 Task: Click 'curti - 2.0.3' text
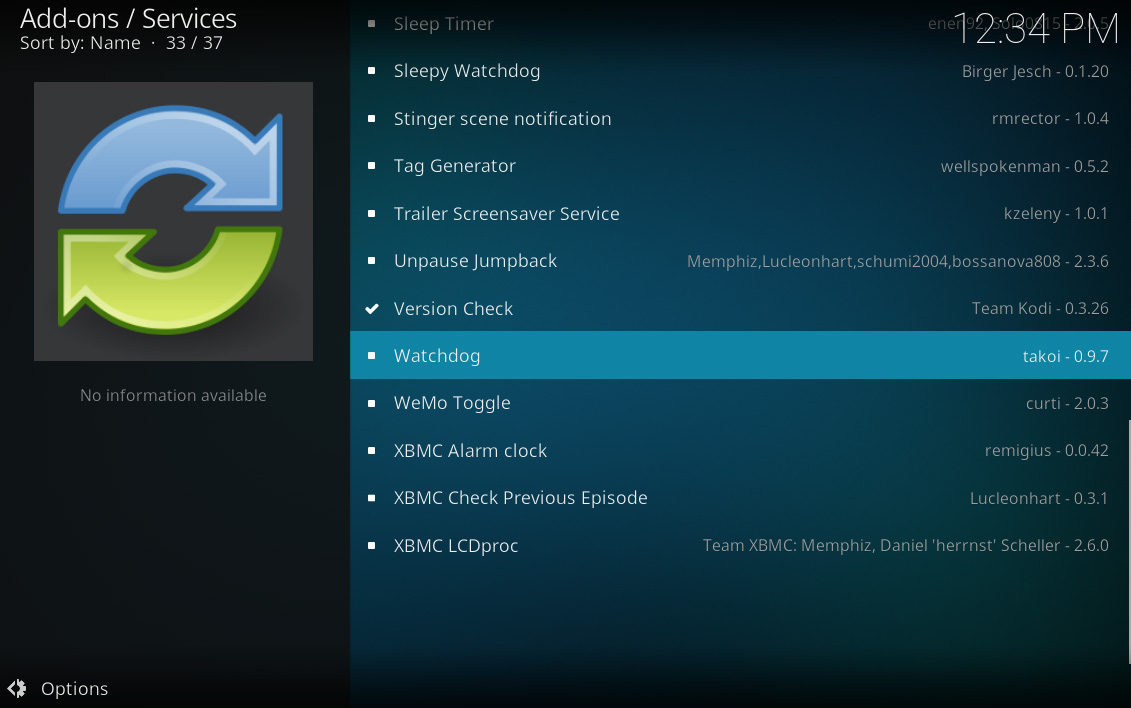pos(1067,403)
